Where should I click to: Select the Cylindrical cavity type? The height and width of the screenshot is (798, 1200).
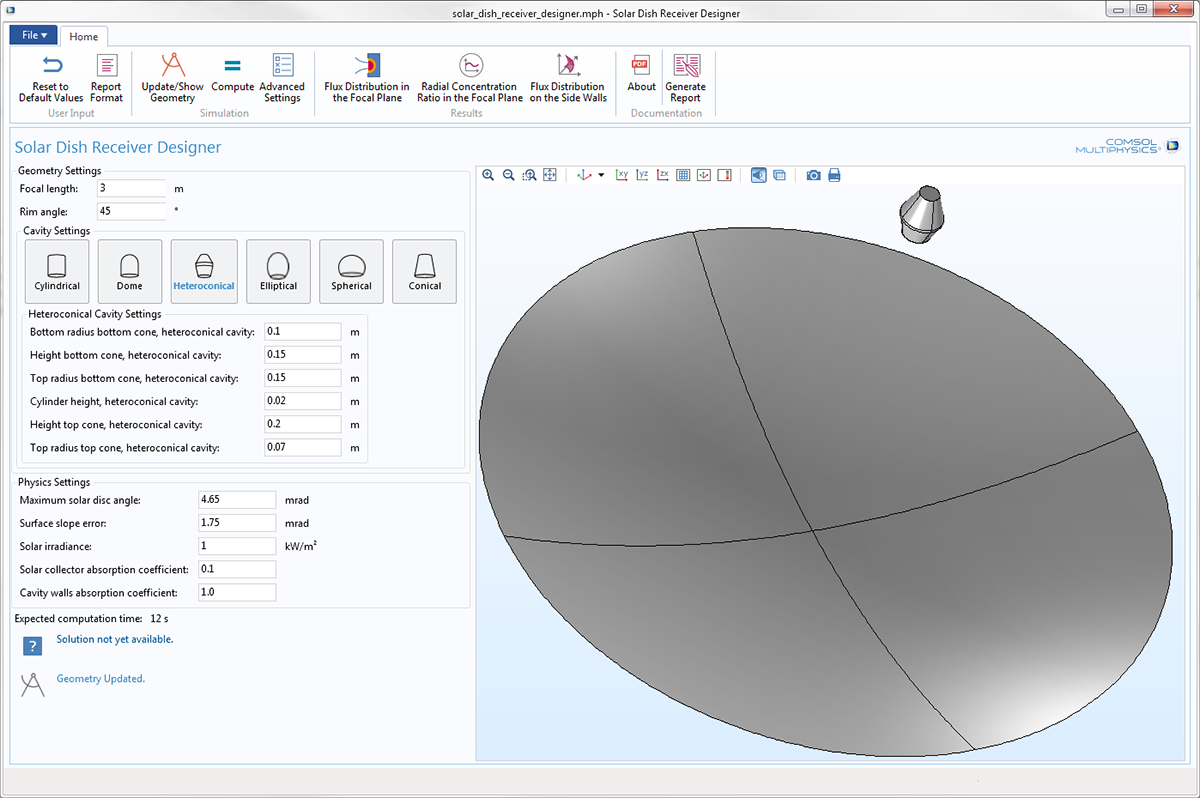57,271
